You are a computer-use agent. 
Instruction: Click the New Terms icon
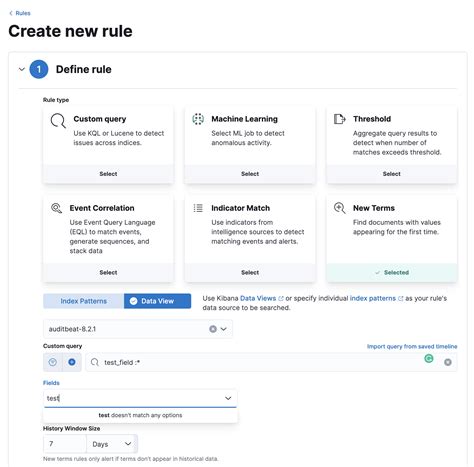pyautogui.click(x=339, y=208)
